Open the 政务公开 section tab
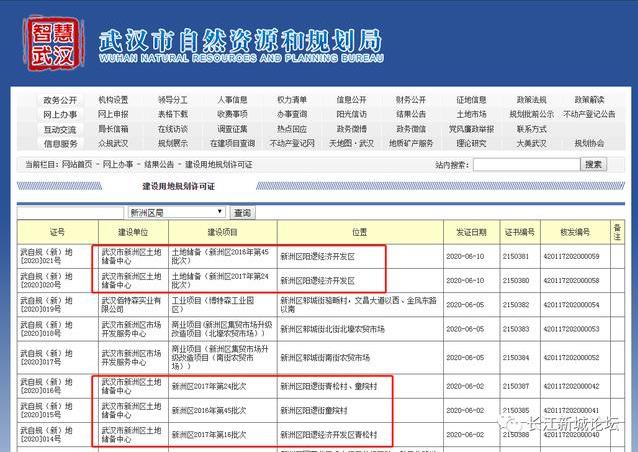 coord(60,100)
